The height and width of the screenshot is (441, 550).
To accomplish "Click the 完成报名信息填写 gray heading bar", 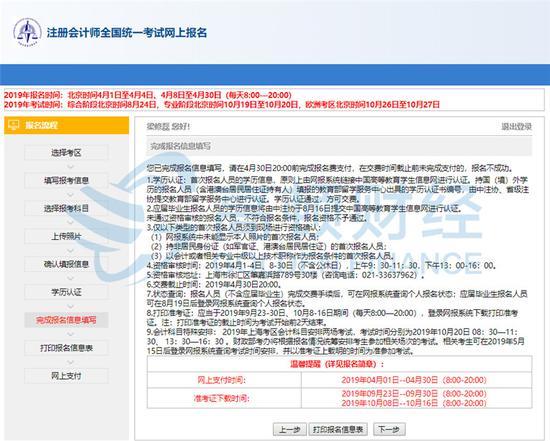I will pos(339,146).
